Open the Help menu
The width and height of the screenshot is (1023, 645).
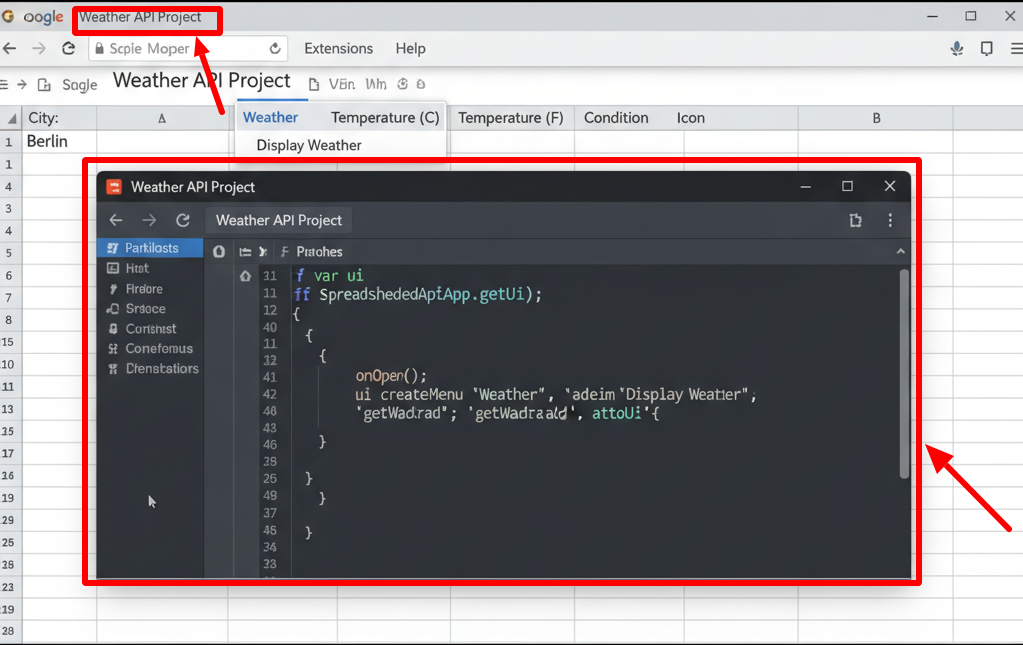click(x=410, y=48)
